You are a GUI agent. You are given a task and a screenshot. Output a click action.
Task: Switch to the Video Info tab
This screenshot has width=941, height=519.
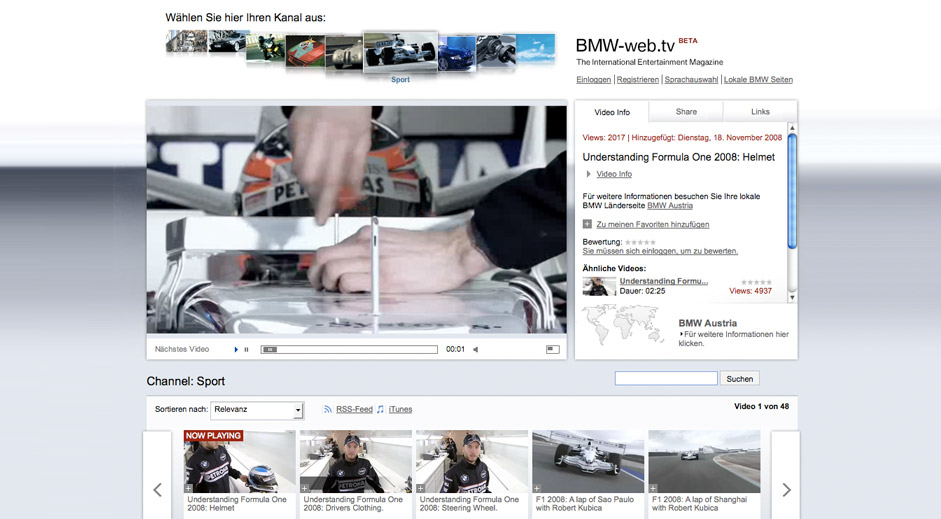[x=612, y=112]
